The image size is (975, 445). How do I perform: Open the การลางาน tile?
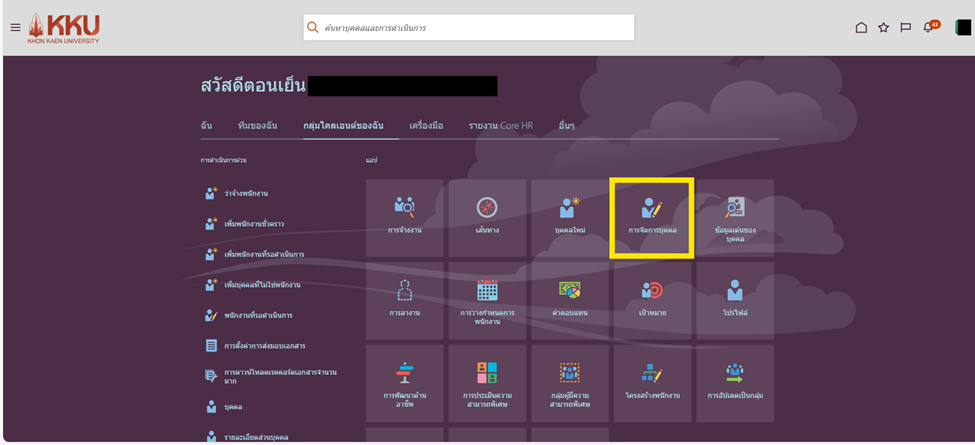404,300
